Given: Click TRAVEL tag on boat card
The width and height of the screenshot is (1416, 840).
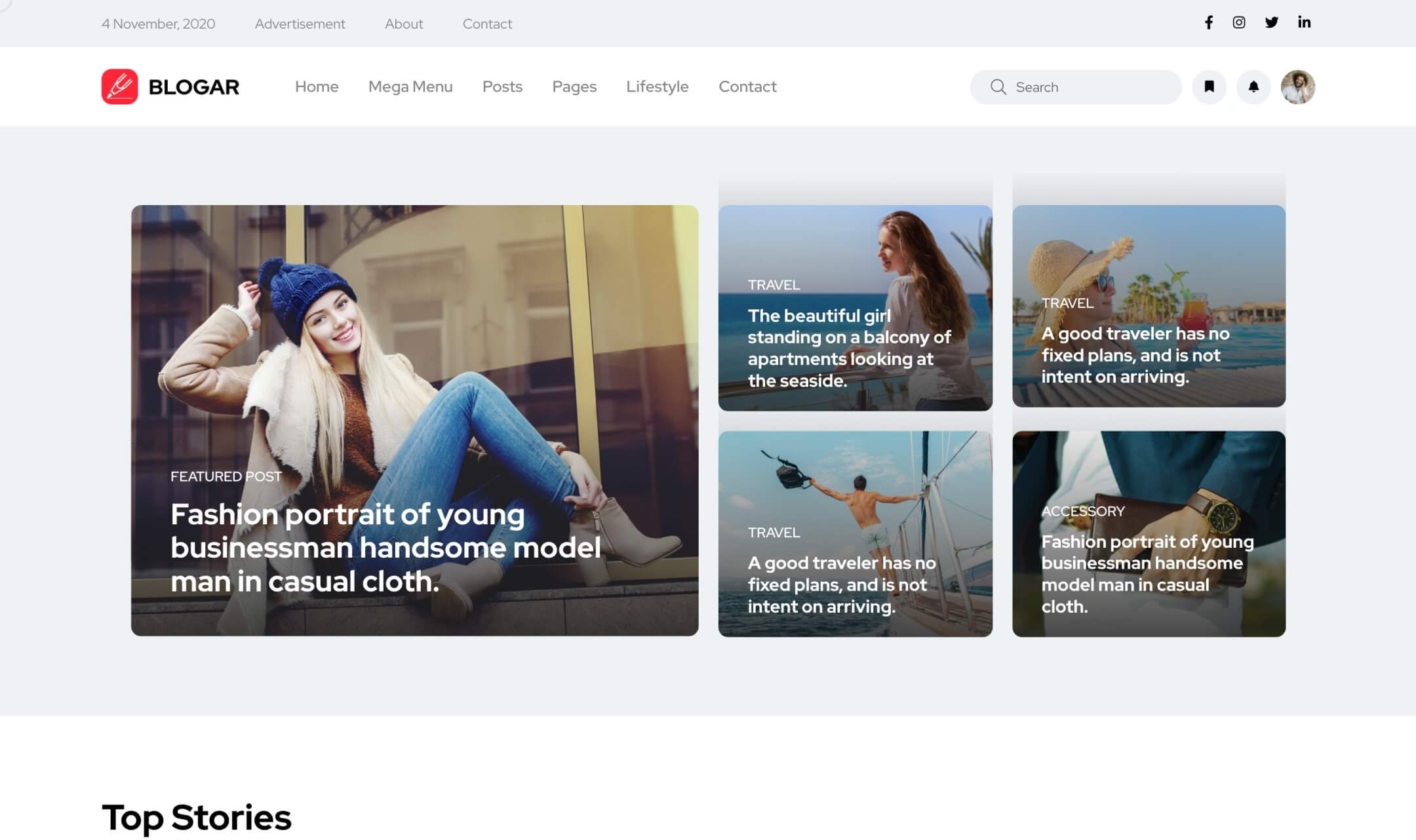Looking at the screenshot, I should click(x=774, y=533).
